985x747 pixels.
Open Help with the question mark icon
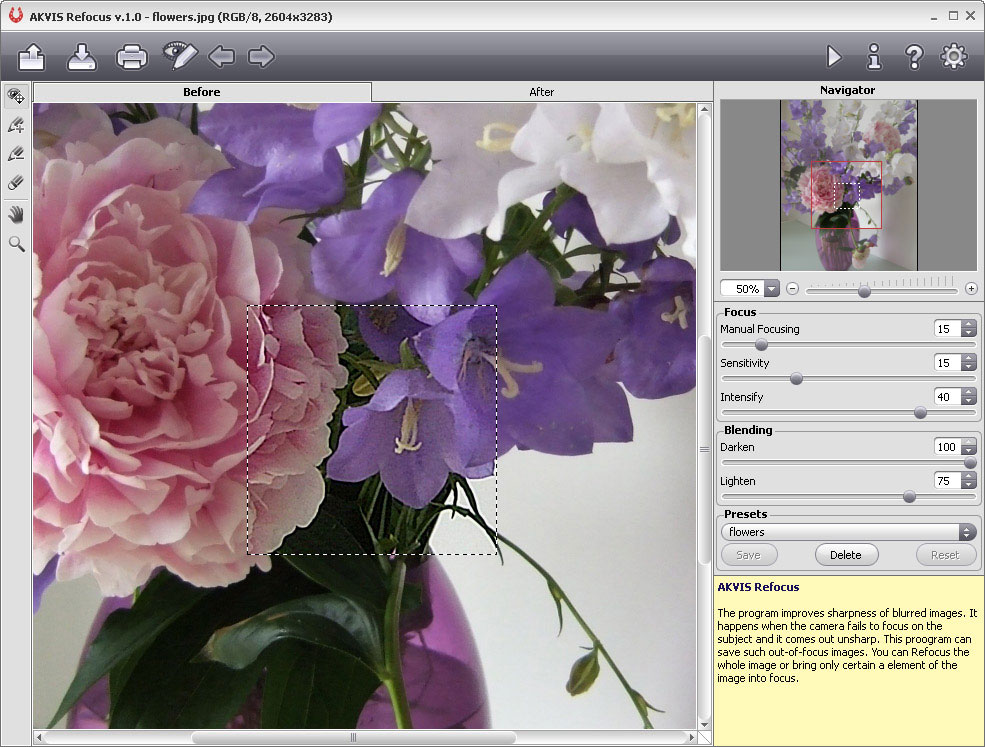(913, 57)
